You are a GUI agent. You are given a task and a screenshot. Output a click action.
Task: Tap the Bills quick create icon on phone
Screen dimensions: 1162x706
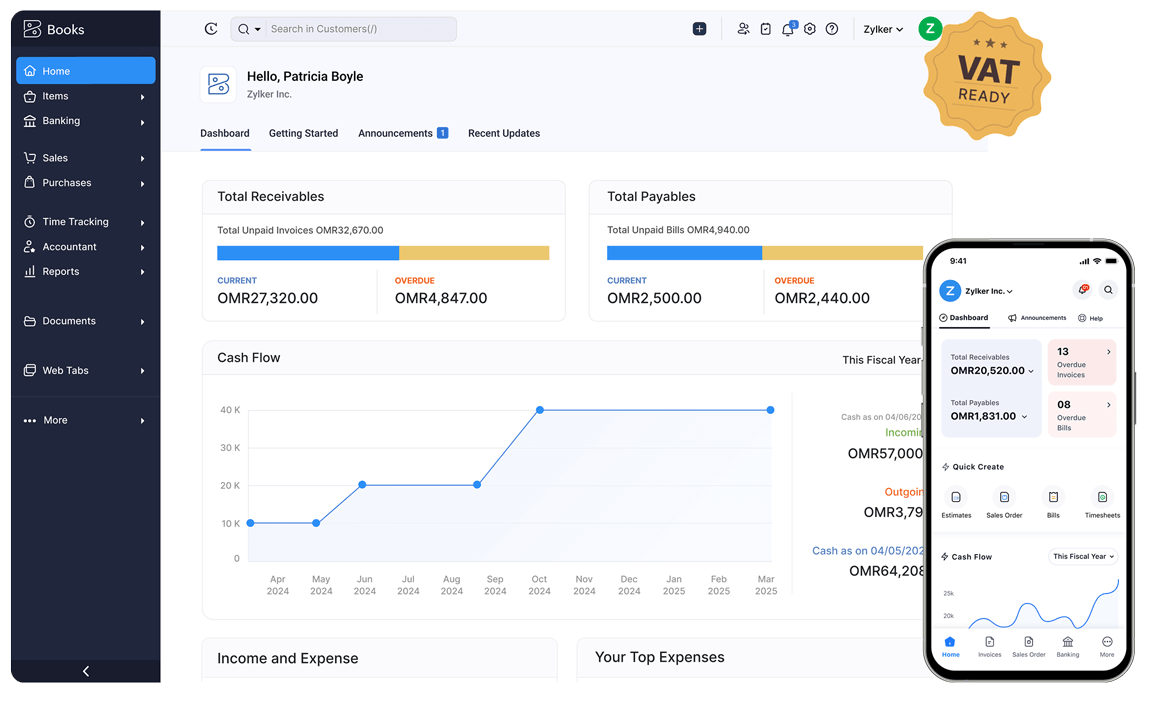pyautogui.click(x=1053, y=497)
